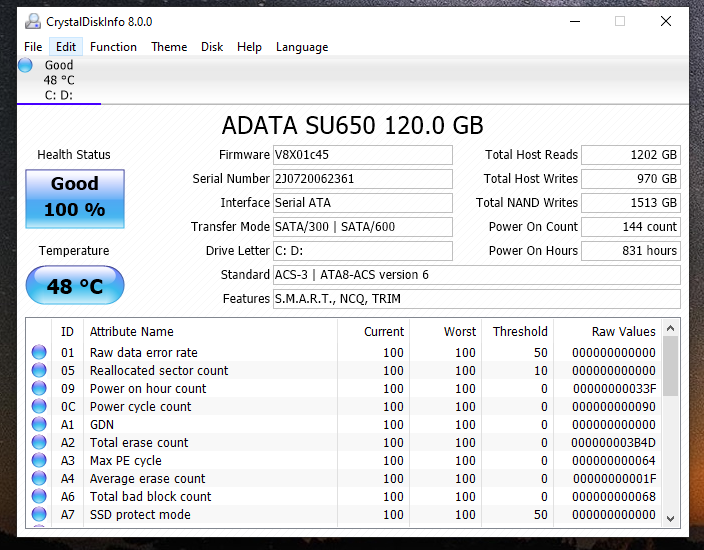Viewport: 704px width, 550px height.
Task: Click status orb for Raw data error rate
Action: (39, 352)
